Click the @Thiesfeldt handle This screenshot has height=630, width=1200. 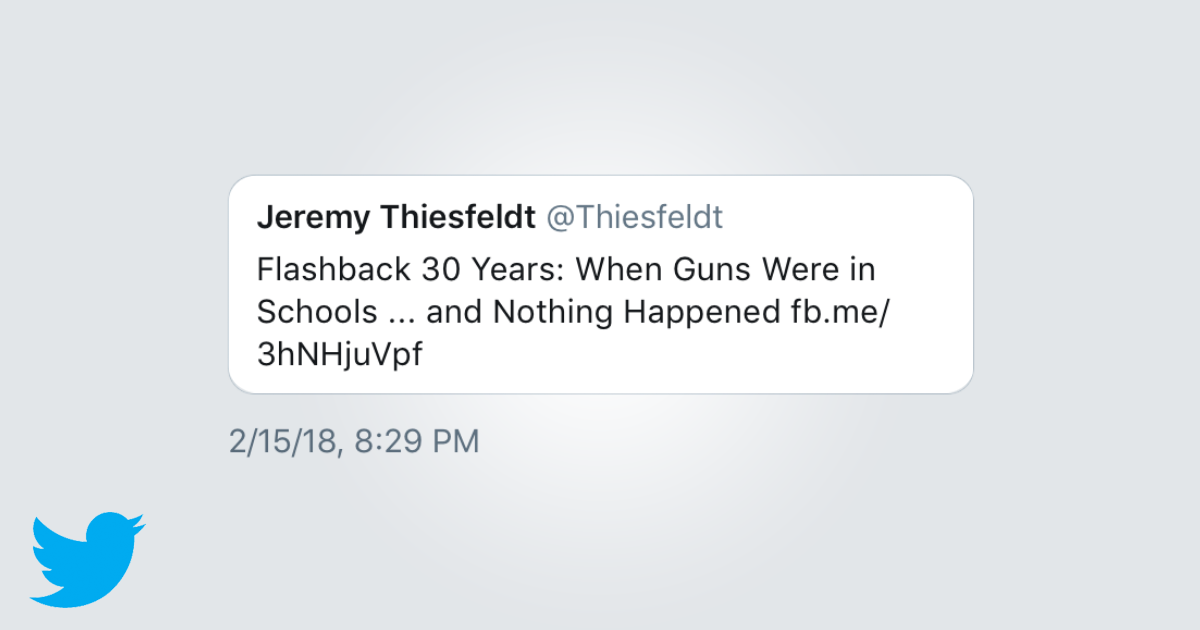(x=634, y=218)
